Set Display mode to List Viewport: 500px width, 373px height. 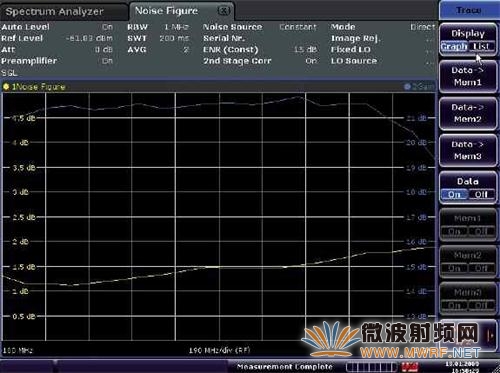coord(481,46)
